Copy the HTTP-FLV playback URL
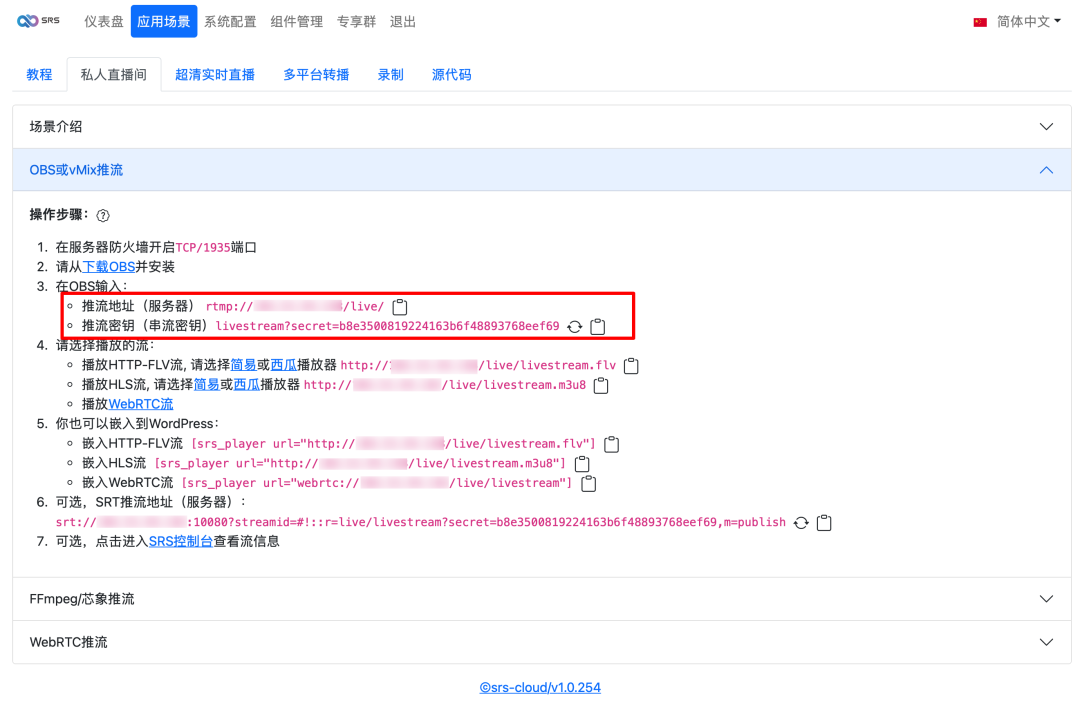The width and height of the screenshot is (1080, 701). (x=631, y=366)
